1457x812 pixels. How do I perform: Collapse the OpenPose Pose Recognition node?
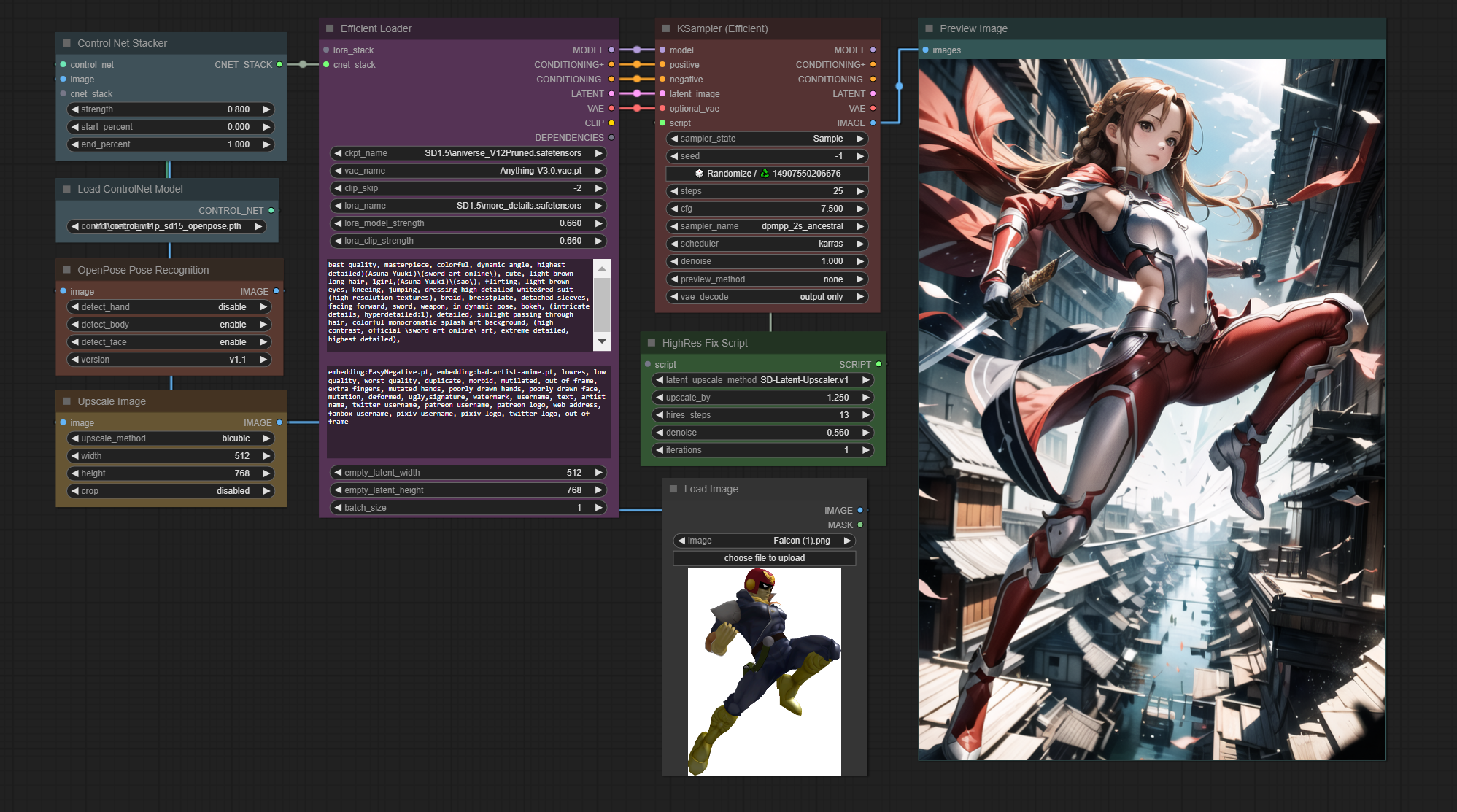click(x=67, y=270)
